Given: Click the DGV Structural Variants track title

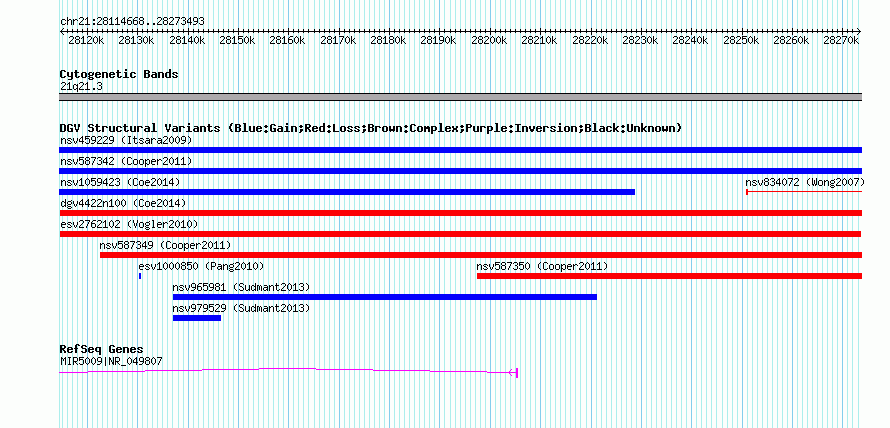Looking at the screenshot, I should click(x=371, y=128).
